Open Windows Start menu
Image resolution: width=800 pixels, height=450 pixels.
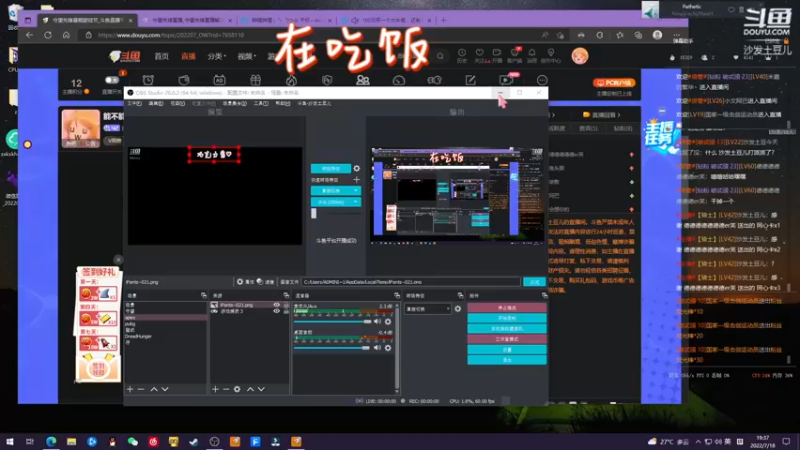[10, 441]
